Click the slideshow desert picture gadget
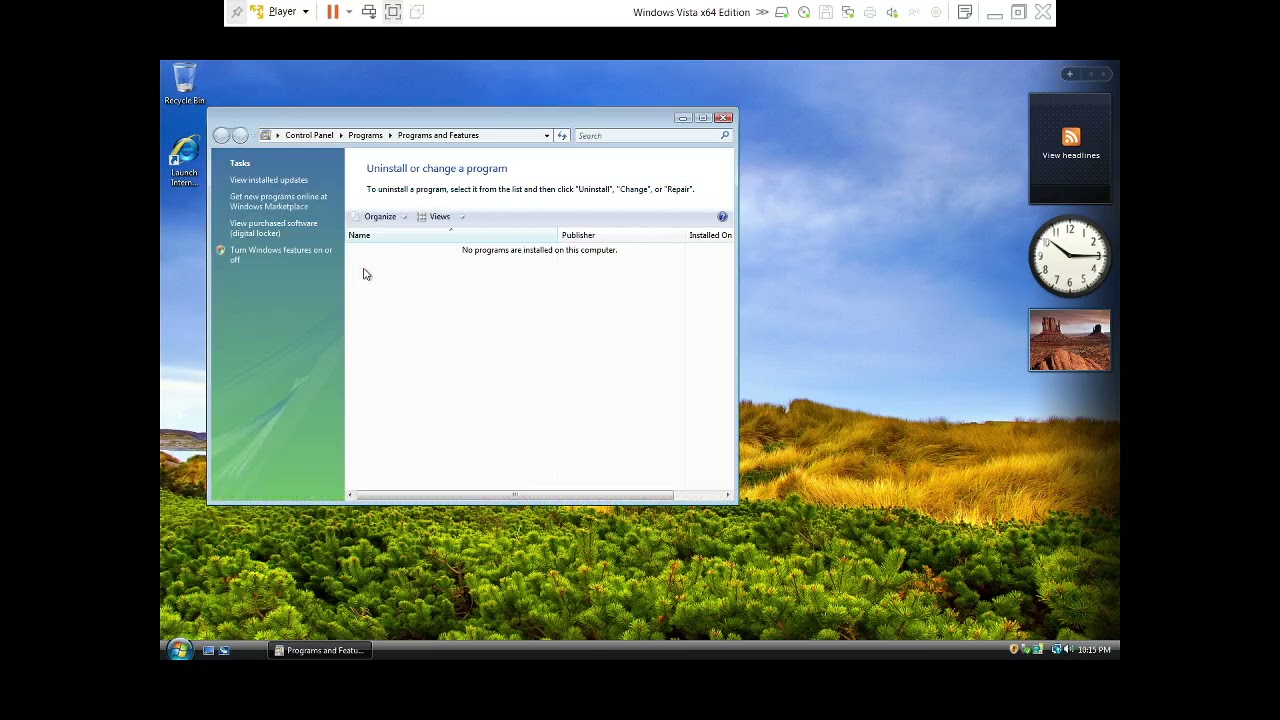1280x720 pixels. coord(1070,340)
